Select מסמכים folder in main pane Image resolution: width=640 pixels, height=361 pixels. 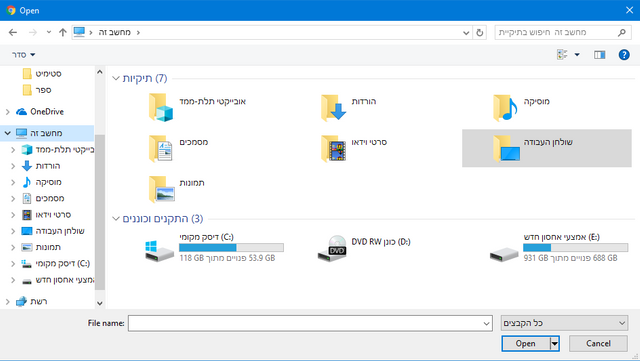pos(178,148)
